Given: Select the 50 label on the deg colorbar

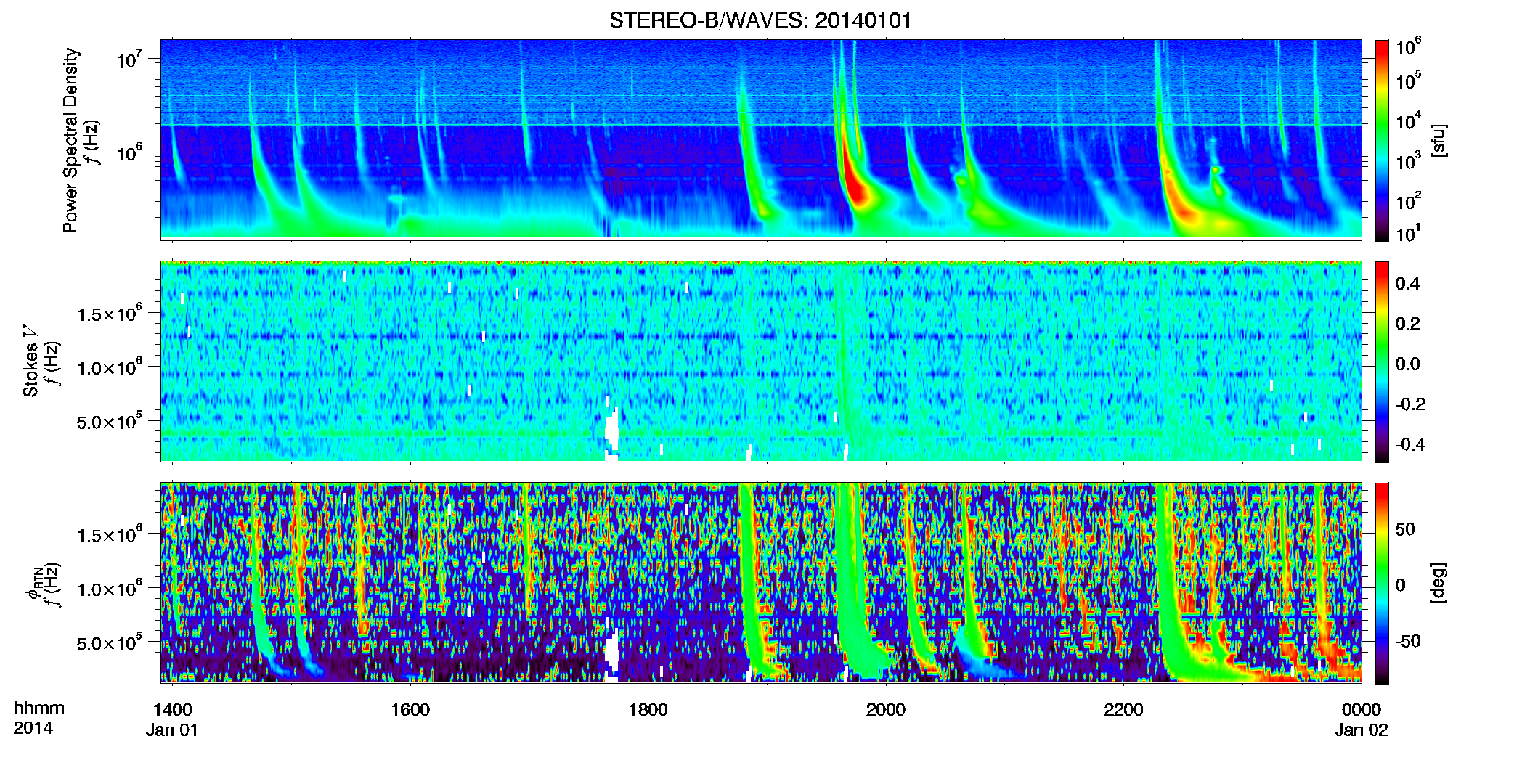Looking at the screenshot, I should point(1405,529).
